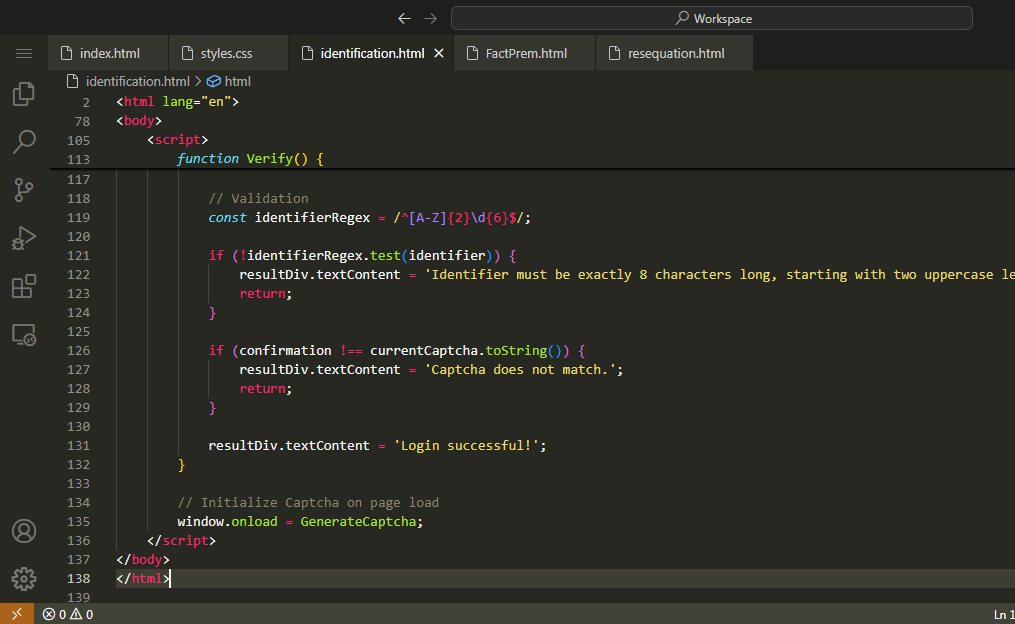This screenshot has height=624, width=1015.
Task: Open the Accounts menu icon
Action: click(24, 530)
